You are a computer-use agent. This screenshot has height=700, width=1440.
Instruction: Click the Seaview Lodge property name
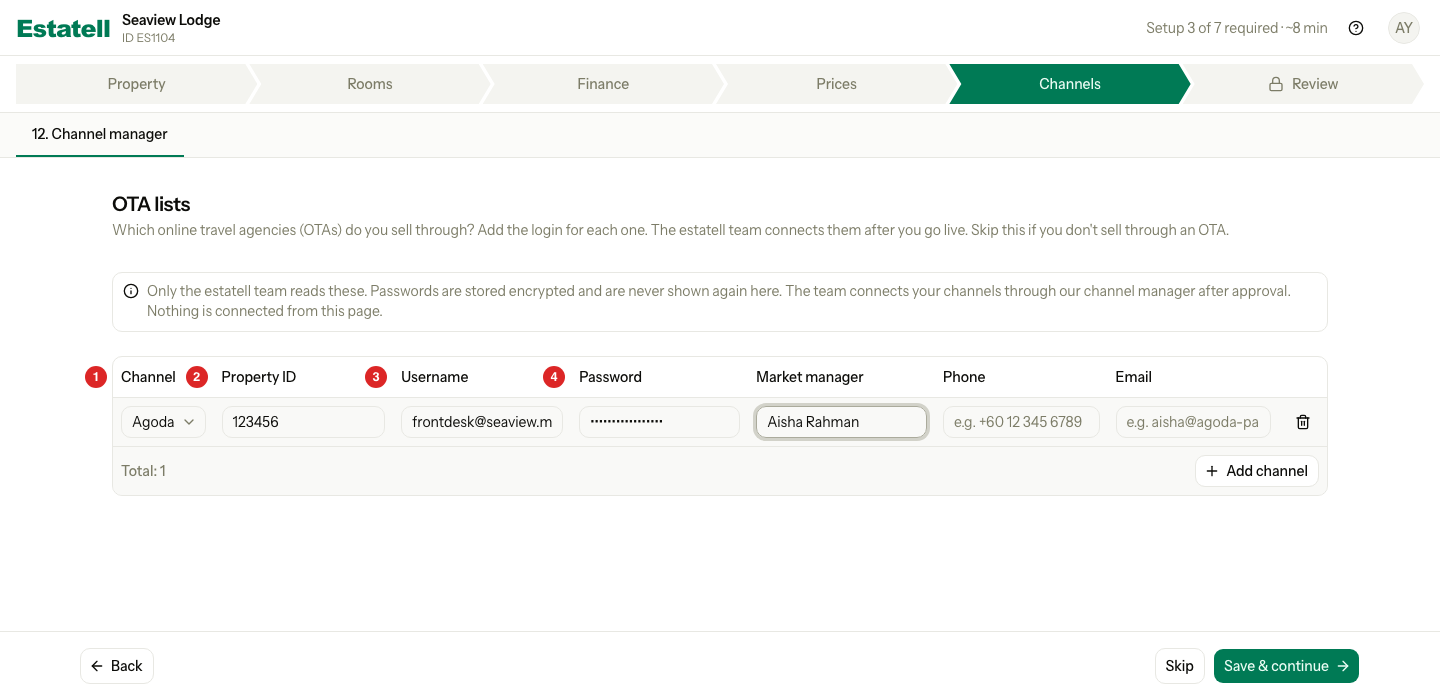point(171,20)
